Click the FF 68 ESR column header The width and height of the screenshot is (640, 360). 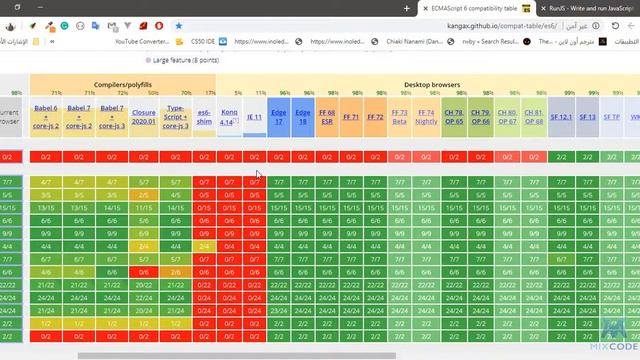[x=327, y=117]
